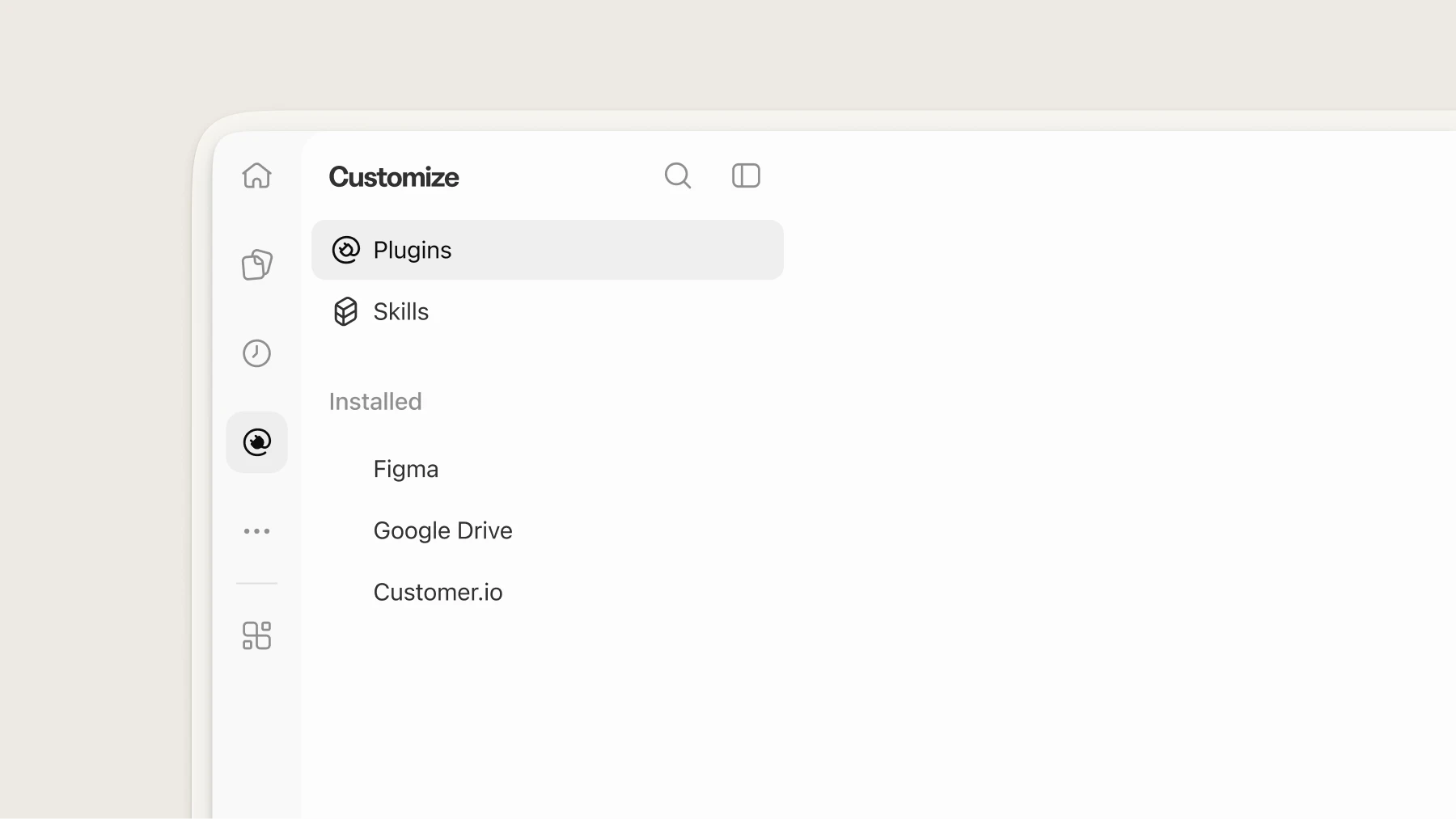Click the Plugins icon next to label

click(345, 250)
